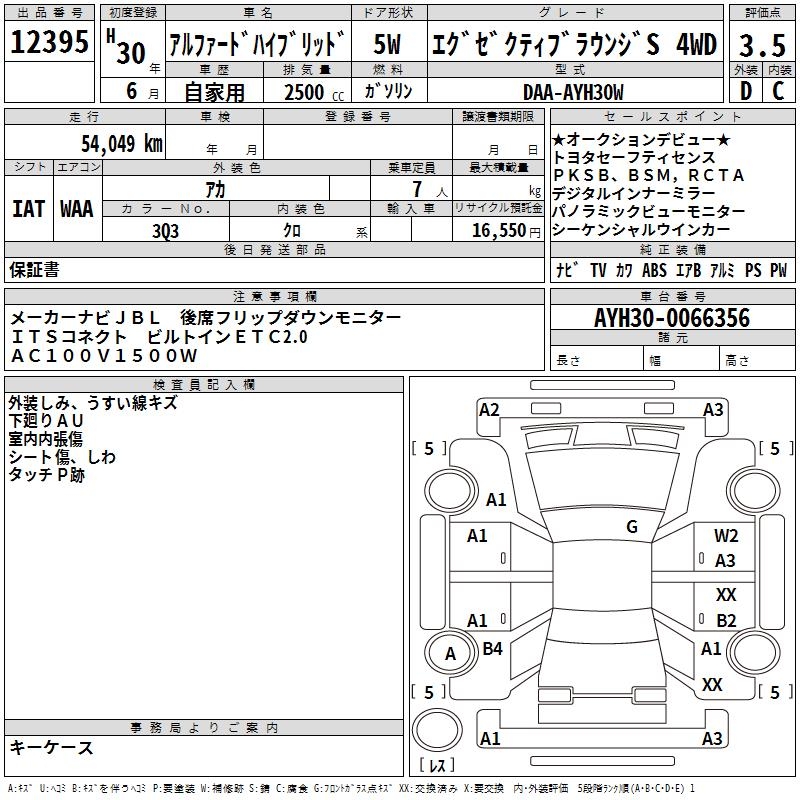Click the メーカーナビJBL note line
Viewport: 800px width, 800px height.
click(206, 318)
